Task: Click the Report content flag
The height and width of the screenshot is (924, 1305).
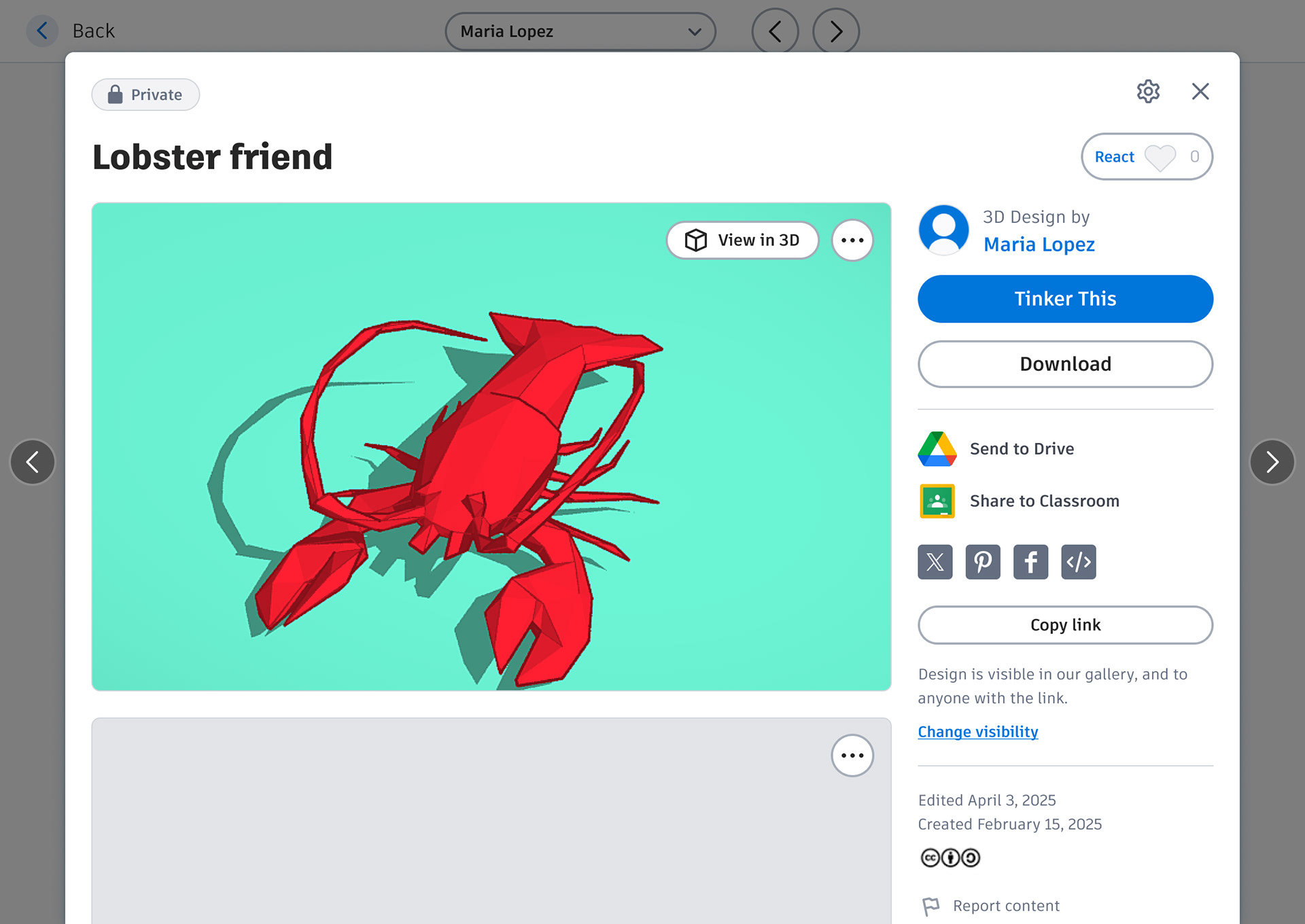Action: 930,906
